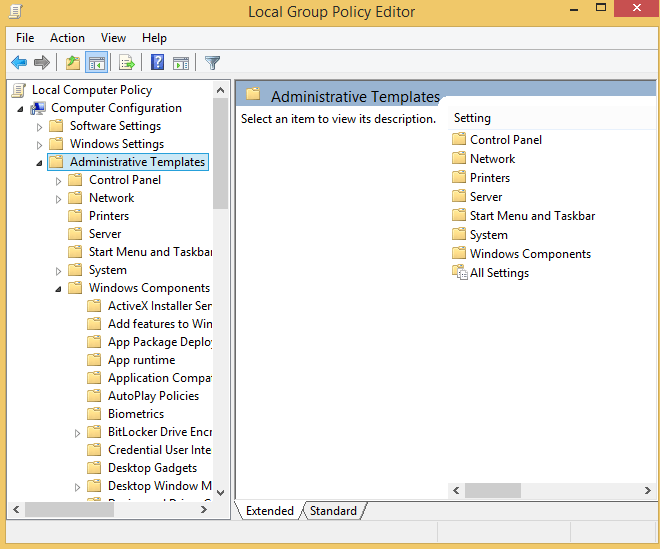Expand the Software Settings tree node
Image resolution: width=660 pixels, height=549 pixels.
tap(40, 127)
